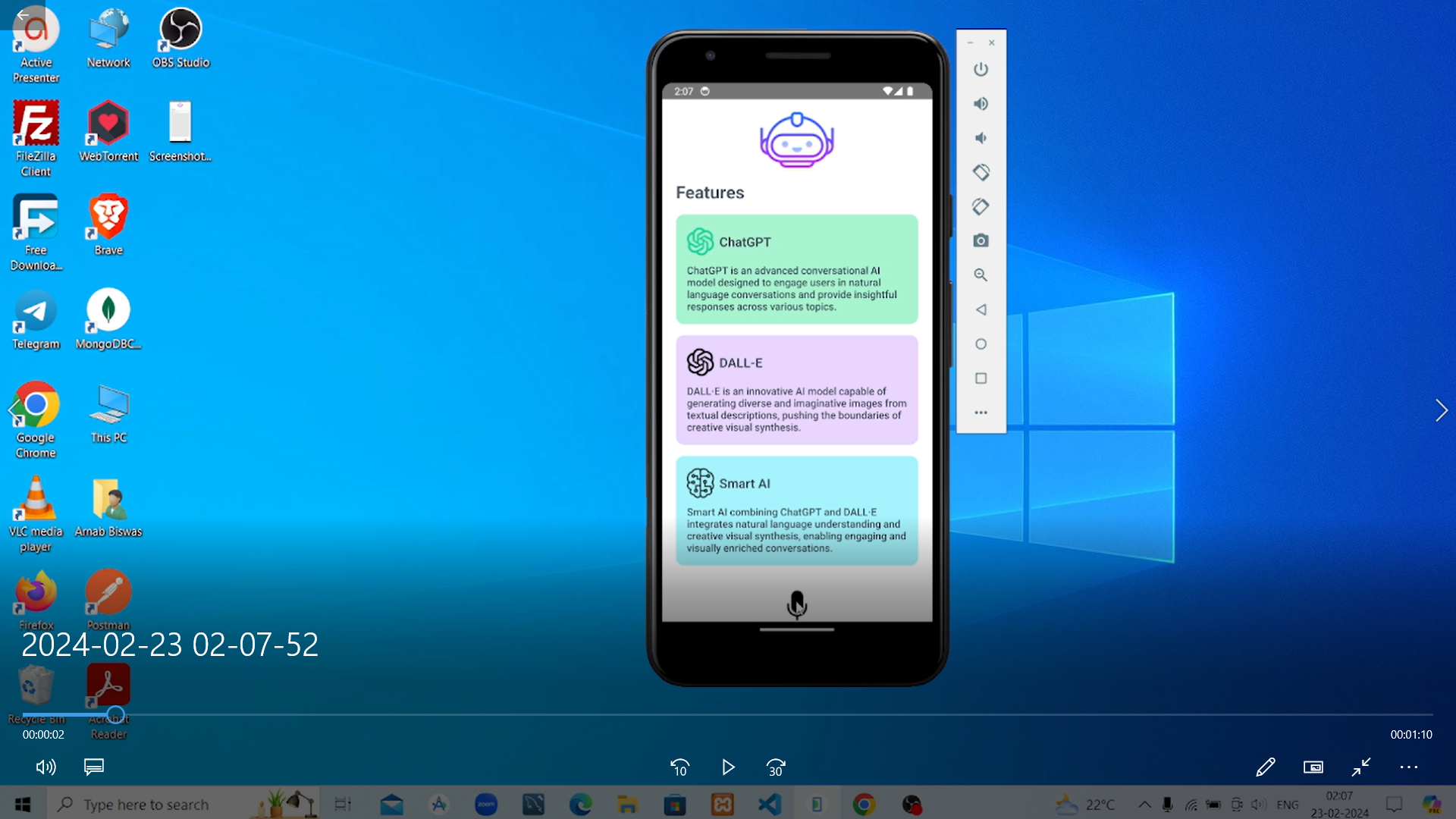Screen dimensions: 1456x819
Task: Open the Free Download Manager shortcut
Action: pyautogui.click(x=36, y=233)
